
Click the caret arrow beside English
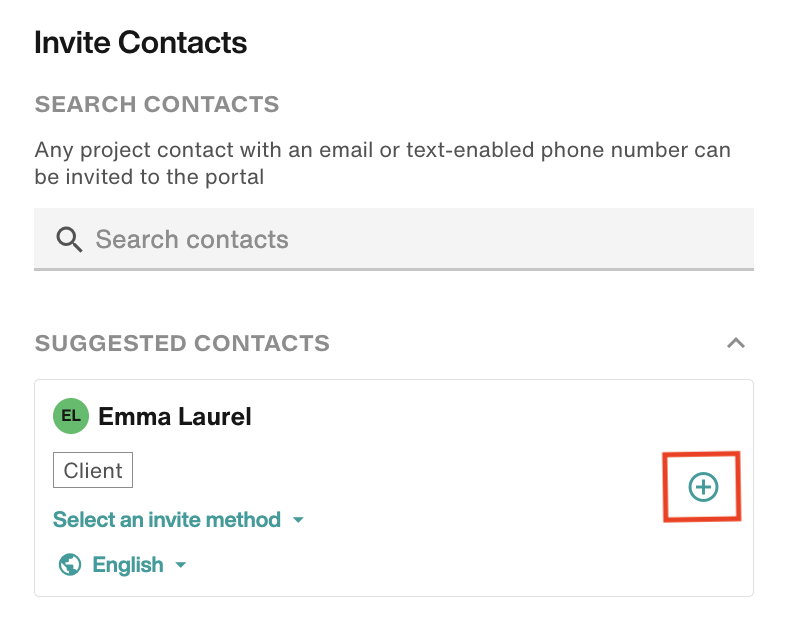[180, 565]
